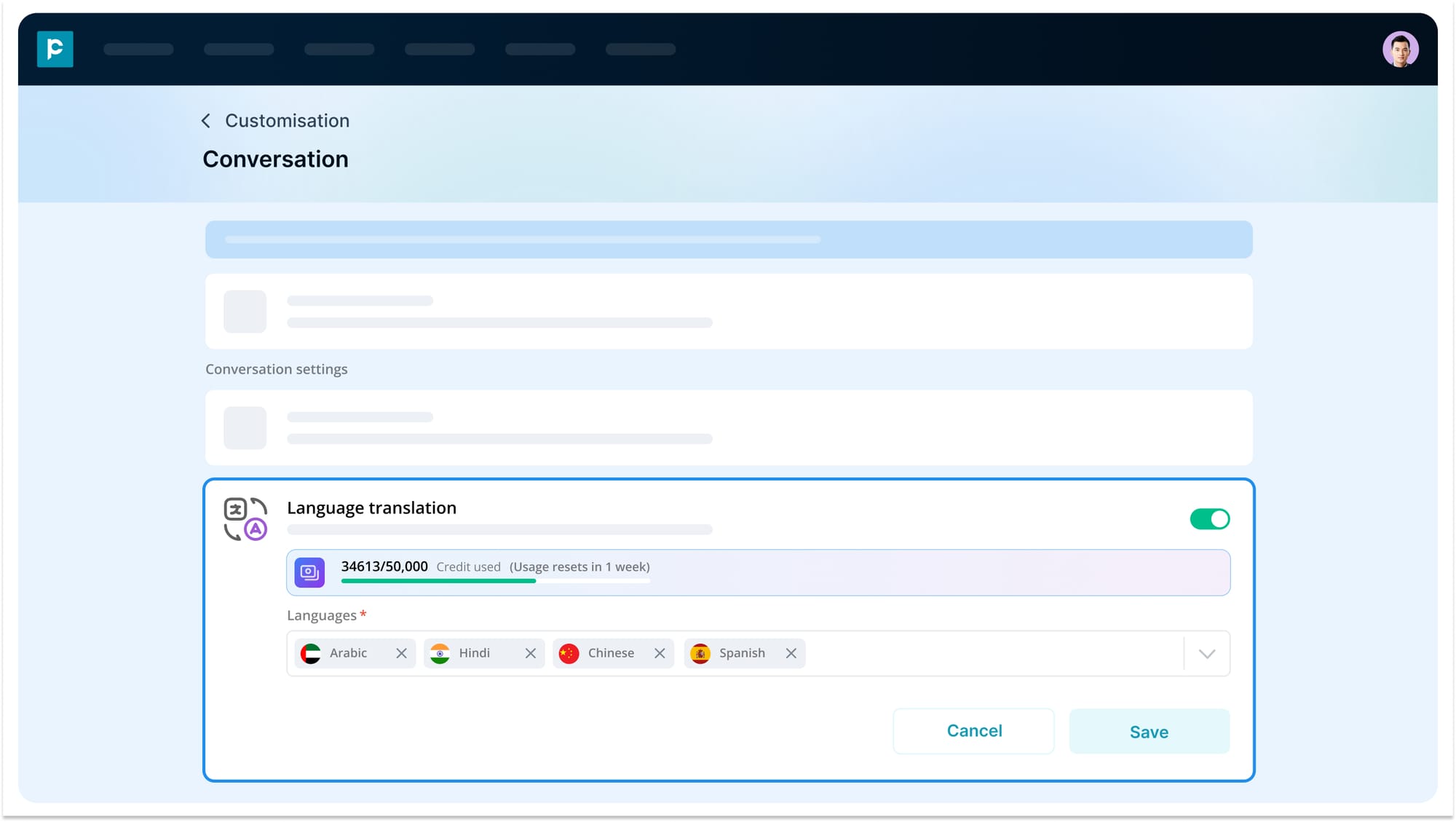The height and width of the screenshot is (822, 1456).
Task: Click the purple credit usage icon
Action: 309,572
